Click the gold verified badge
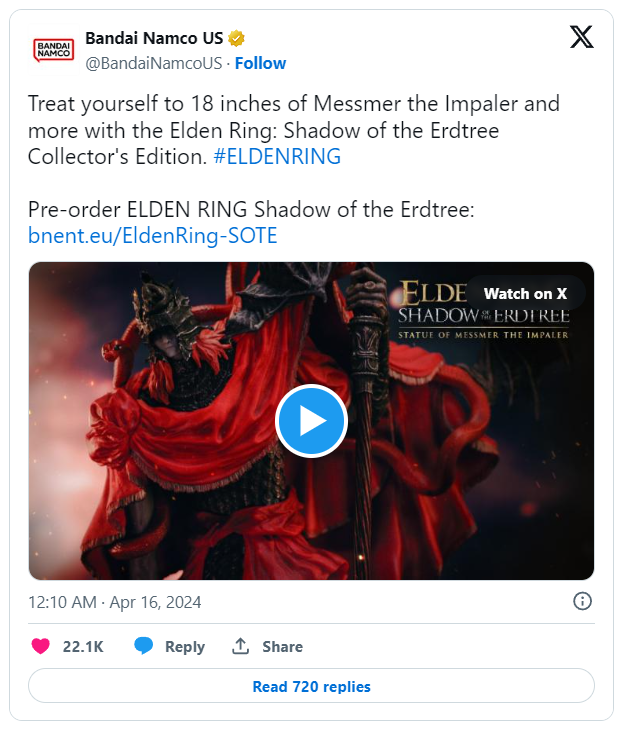Screen dimensions: 626x731 (236, 38)
